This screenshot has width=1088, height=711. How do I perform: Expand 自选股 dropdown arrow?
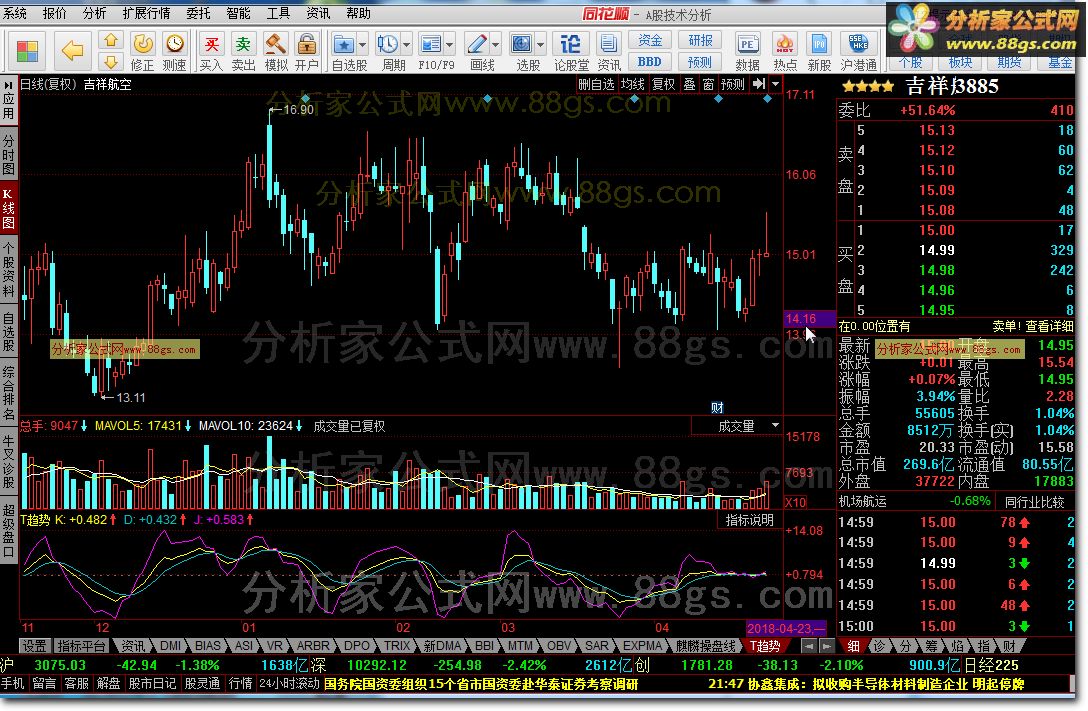pyautogui.click(x=362, y=45)
